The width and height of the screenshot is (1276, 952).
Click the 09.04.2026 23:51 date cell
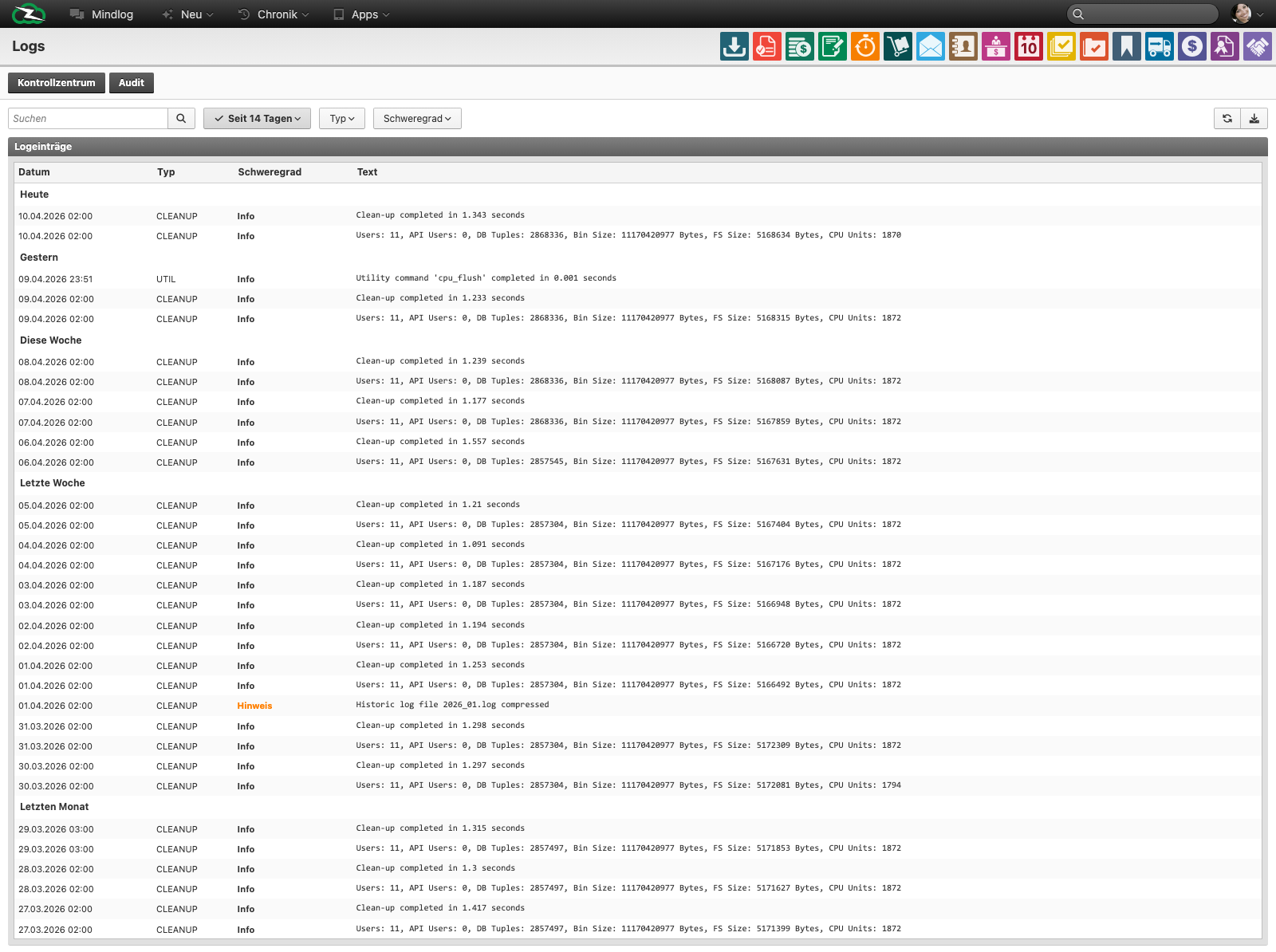coord(56,279)
